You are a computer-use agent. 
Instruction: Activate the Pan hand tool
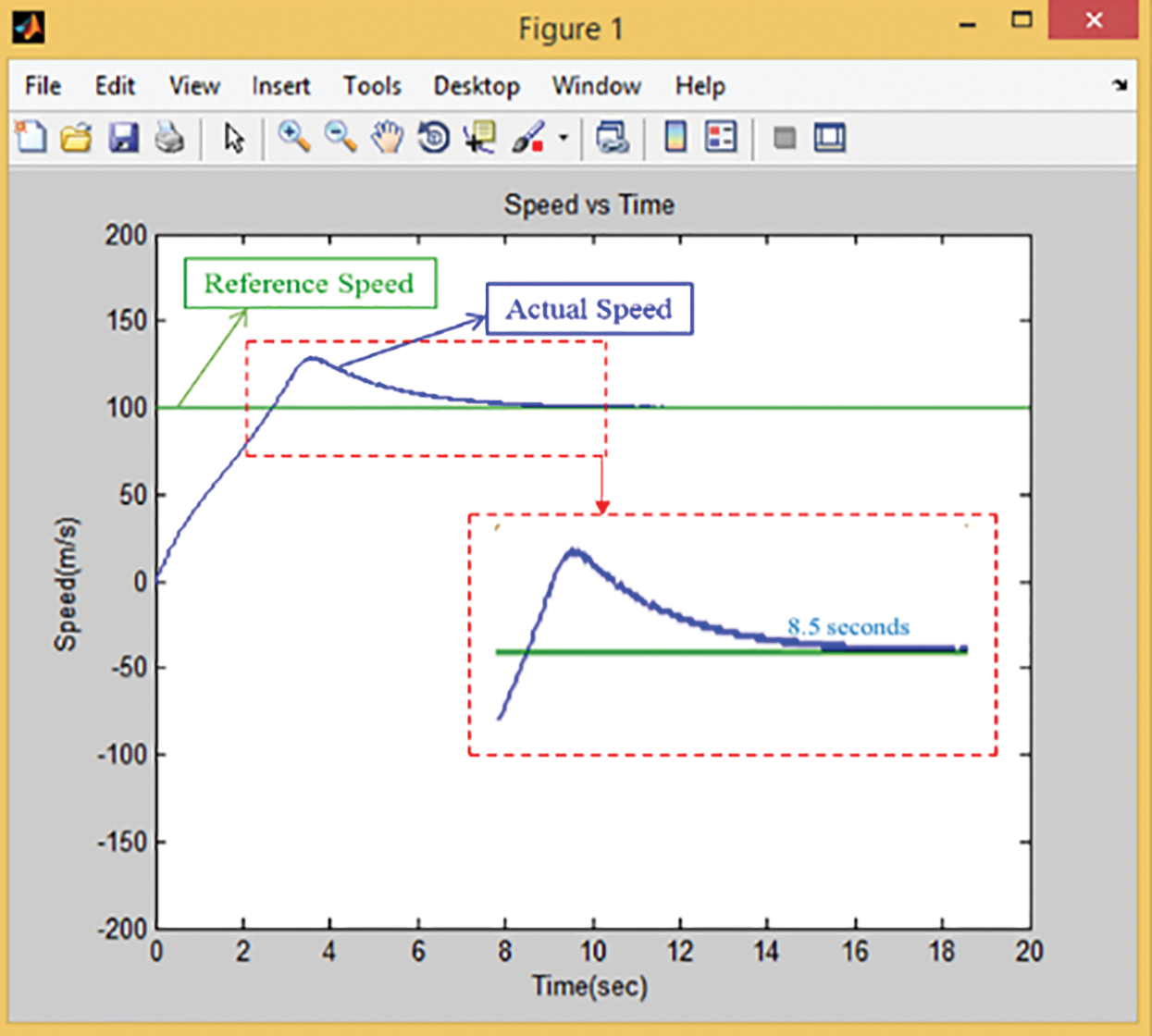coord(387,138)
